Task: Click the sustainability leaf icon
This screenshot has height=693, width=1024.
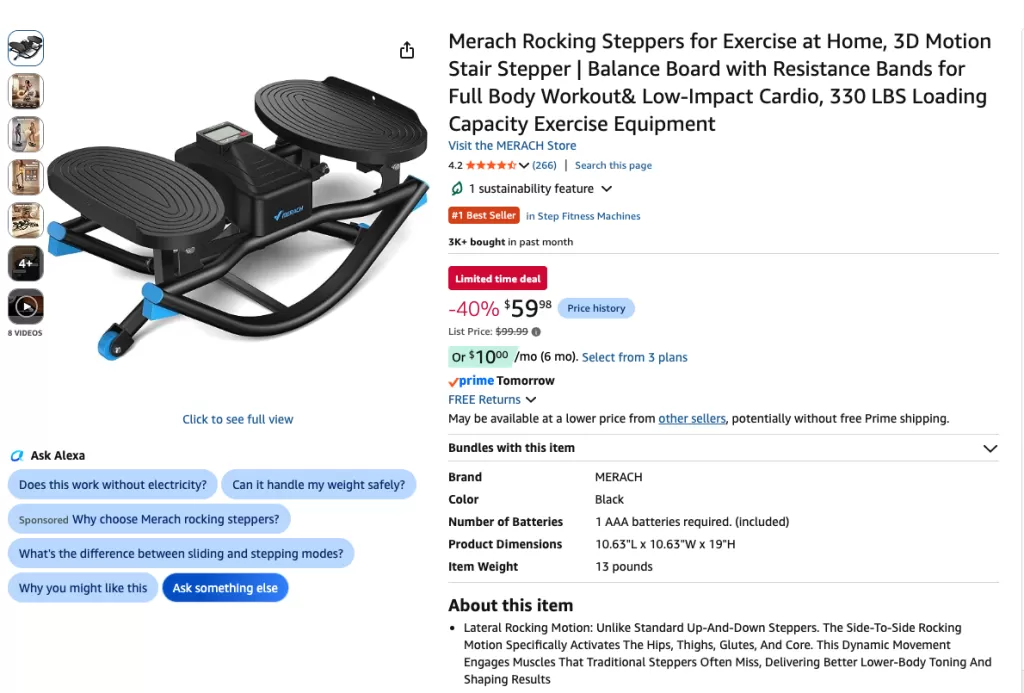Action: [456, 189]
